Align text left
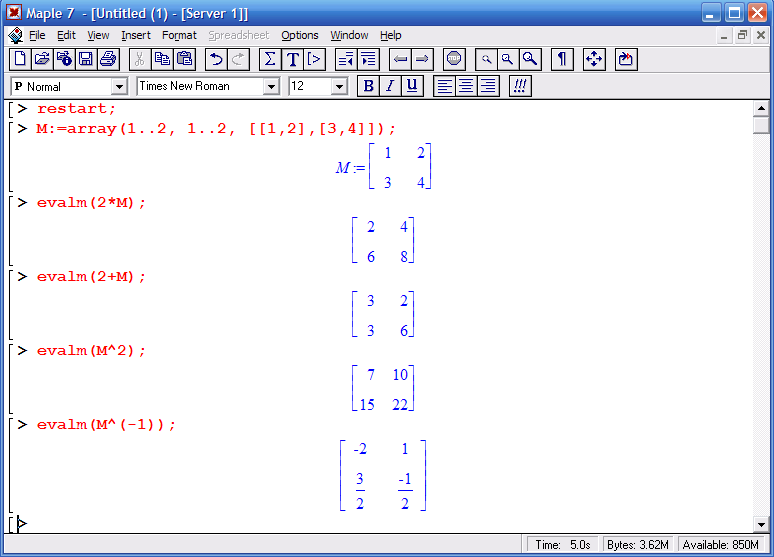 tap(444, 86)
